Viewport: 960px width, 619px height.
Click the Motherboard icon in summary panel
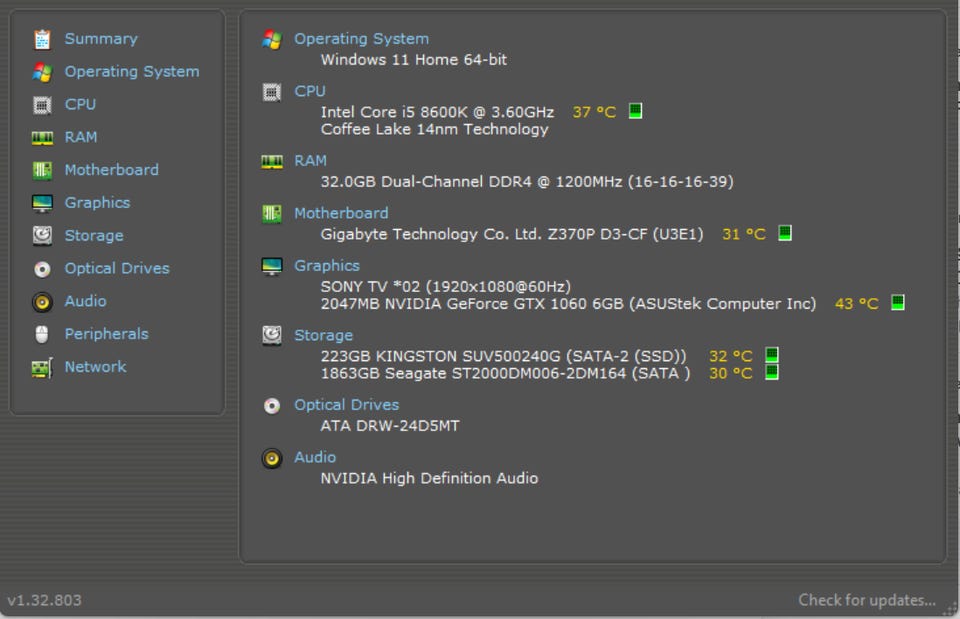pyautogui.click(x=272, y=214)
